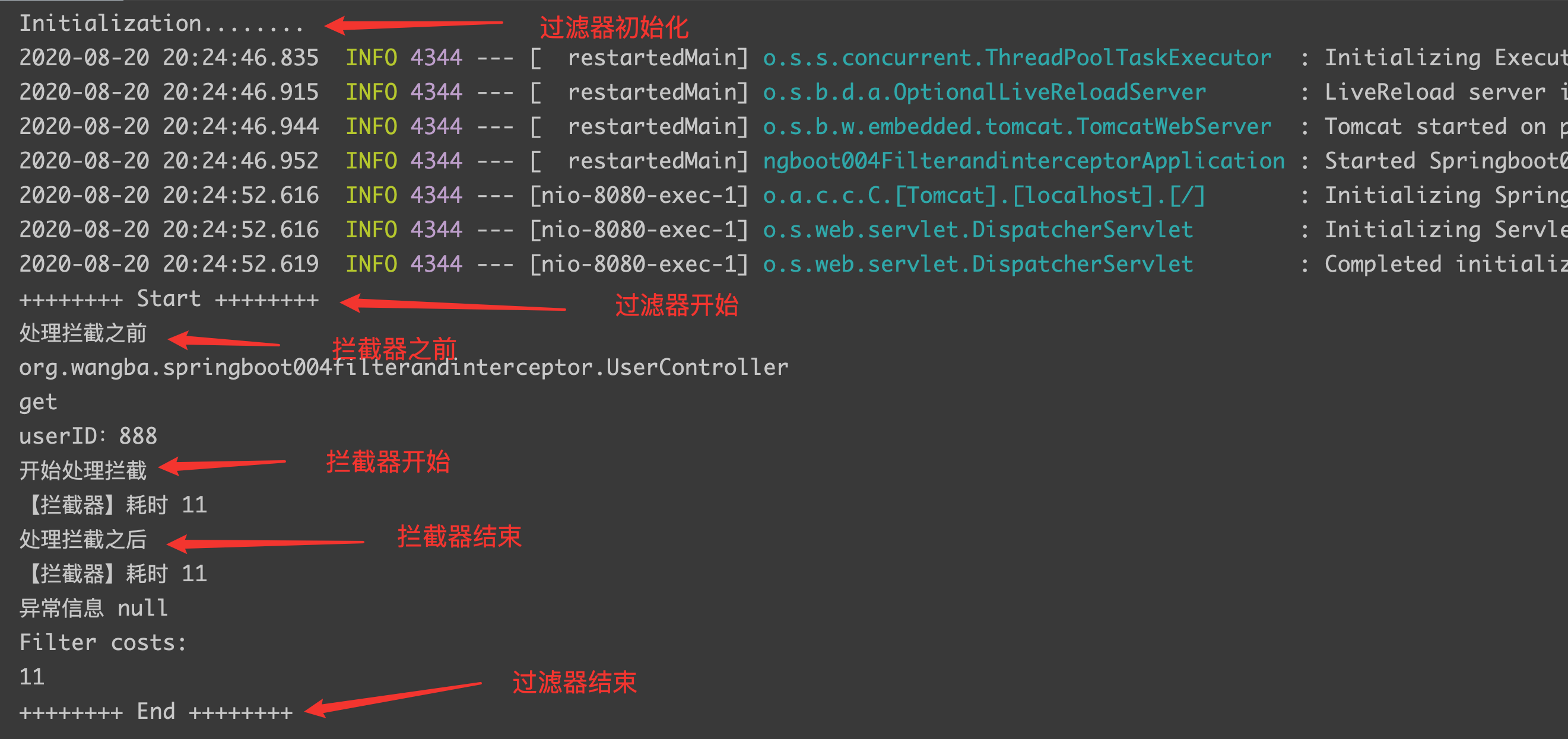
Task: Click the '++++++++ End ++++++++' line
Action: (x=156, y=711)
